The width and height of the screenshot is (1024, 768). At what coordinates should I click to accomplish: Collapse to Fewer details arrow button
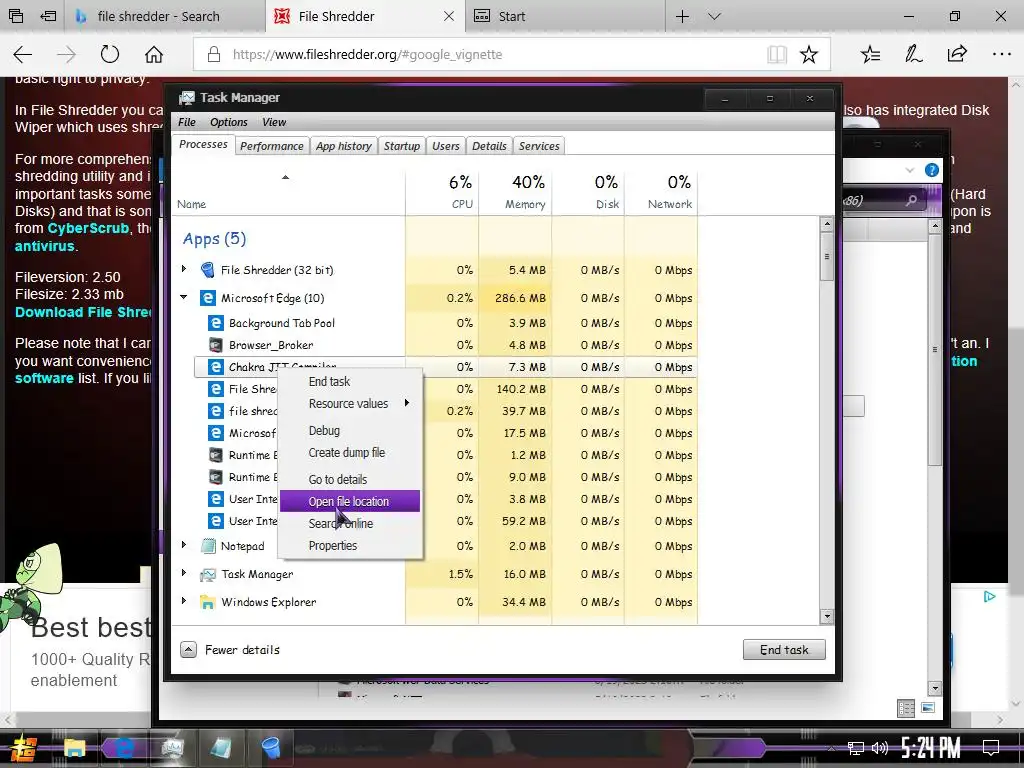pos(188,649)
